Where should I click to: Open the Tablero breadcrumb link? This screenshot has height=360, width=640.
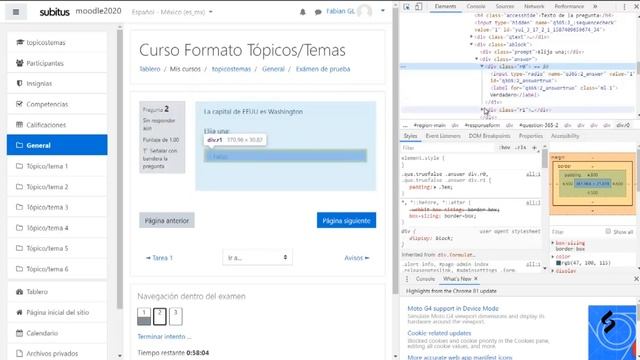click(x=150, y=69)
